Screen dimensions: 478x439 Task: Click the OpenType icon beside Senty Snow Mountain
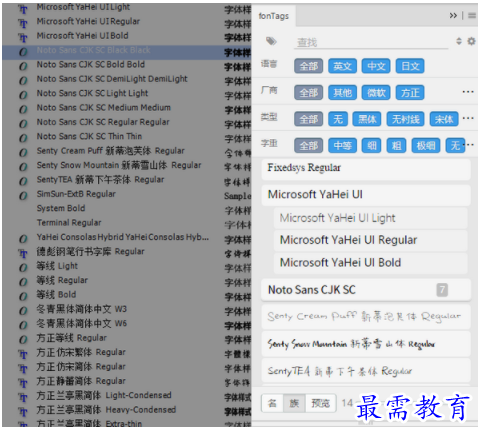pyautogui.click(x=23, y=167)
